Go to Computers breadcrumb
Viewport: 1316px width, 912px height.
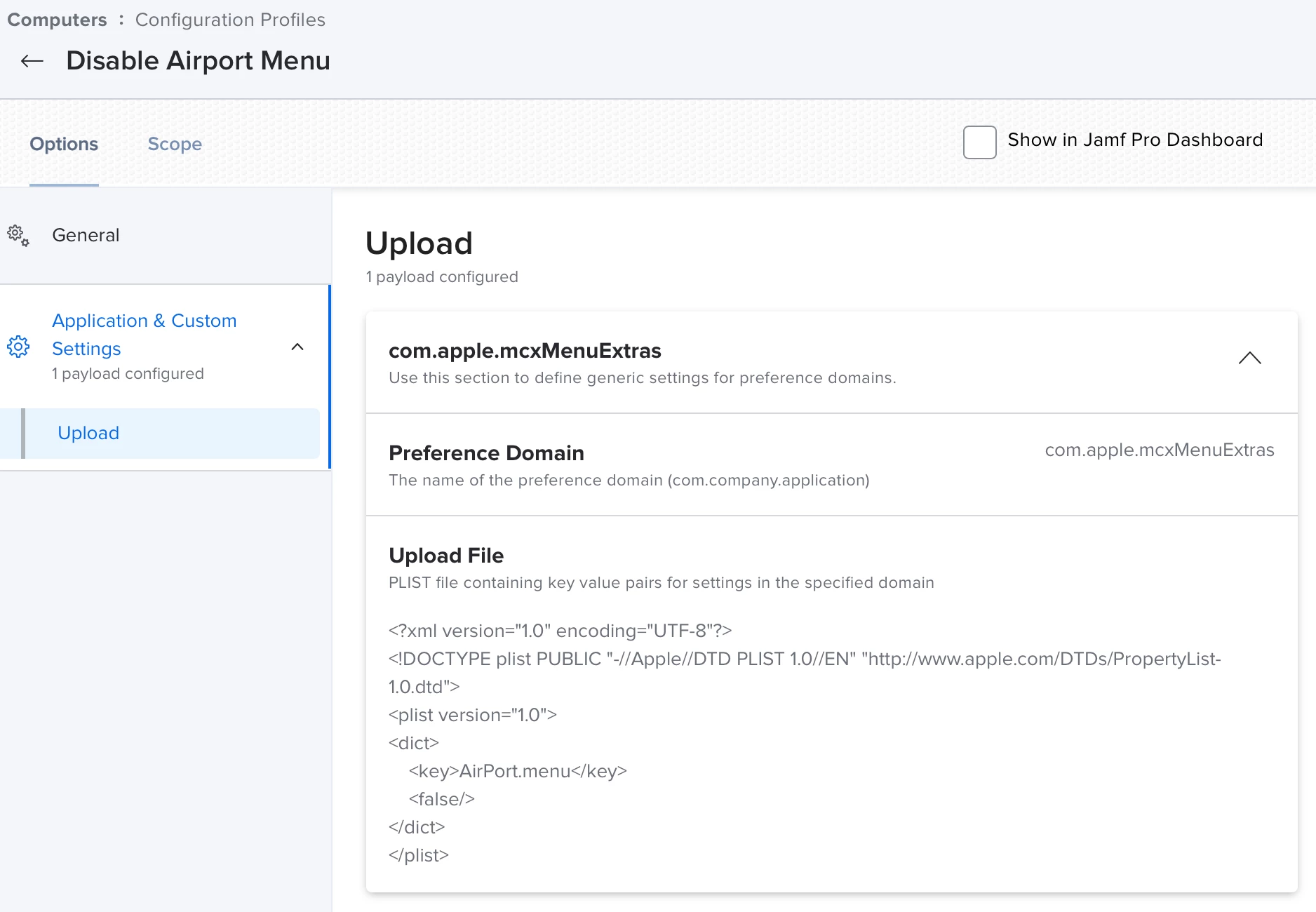pyautogui.click(x=57, y=20)
